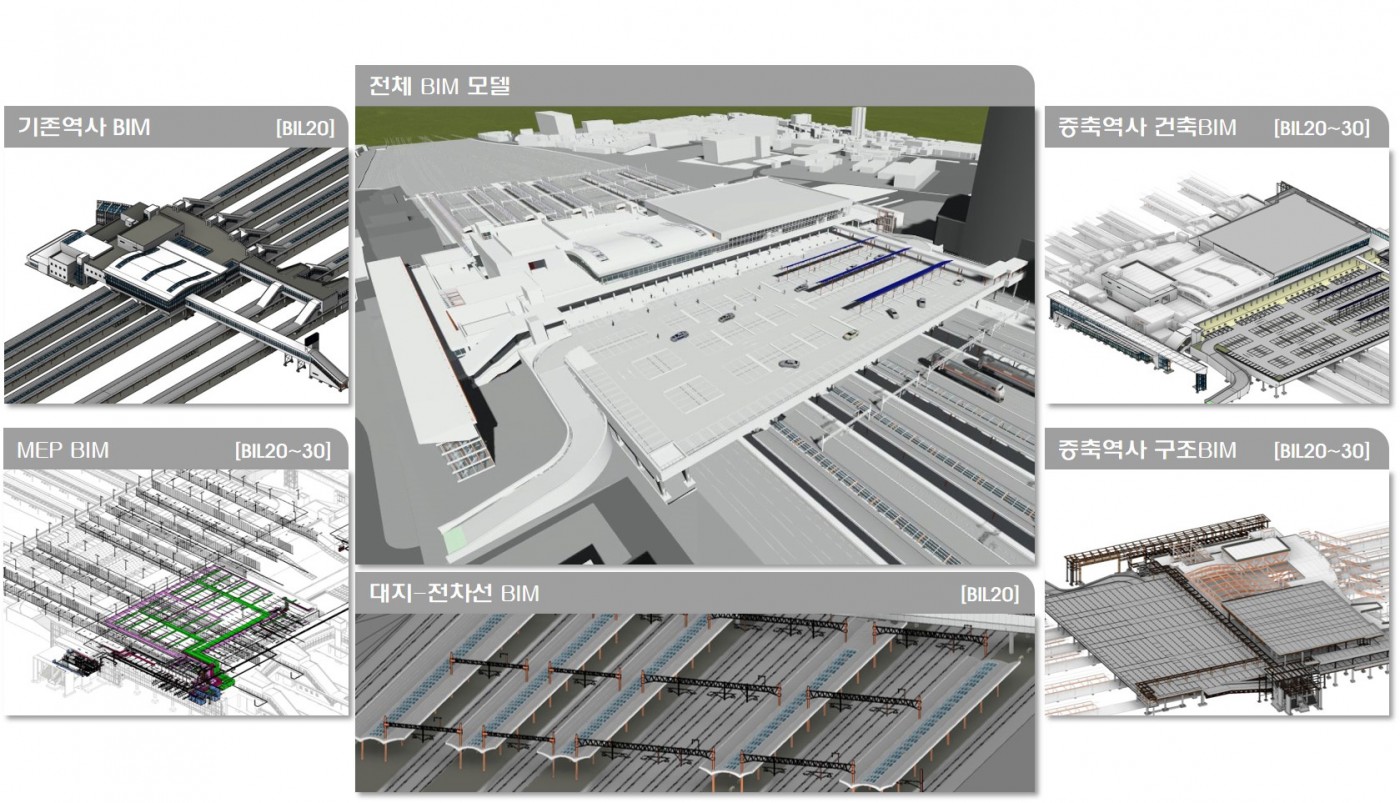Click the 증축역사 건축BIM title text
The width and height of the screenshot is (1400, 803).
[1147, 127]
